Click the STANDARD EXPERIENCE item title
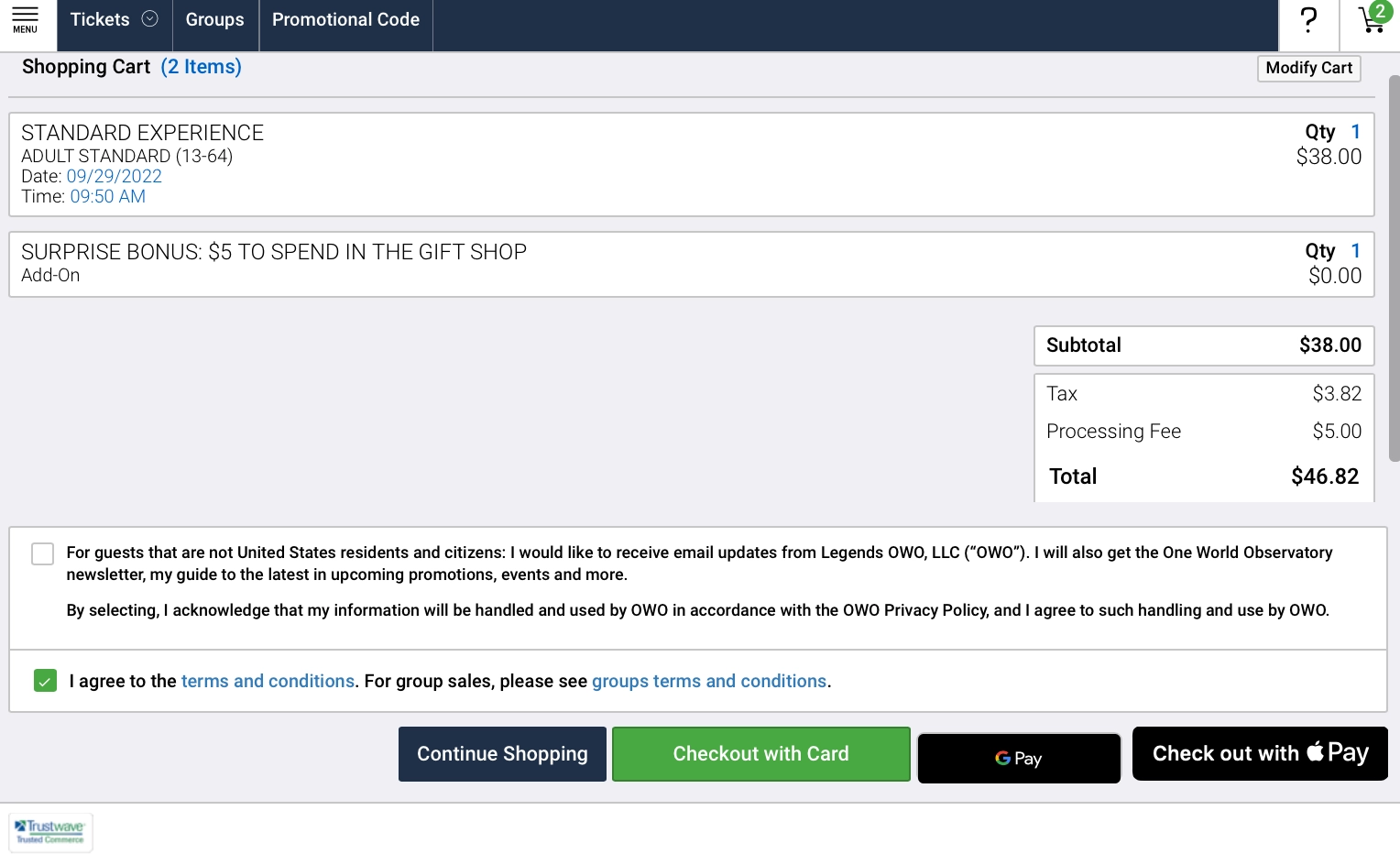 pos(143,133)
